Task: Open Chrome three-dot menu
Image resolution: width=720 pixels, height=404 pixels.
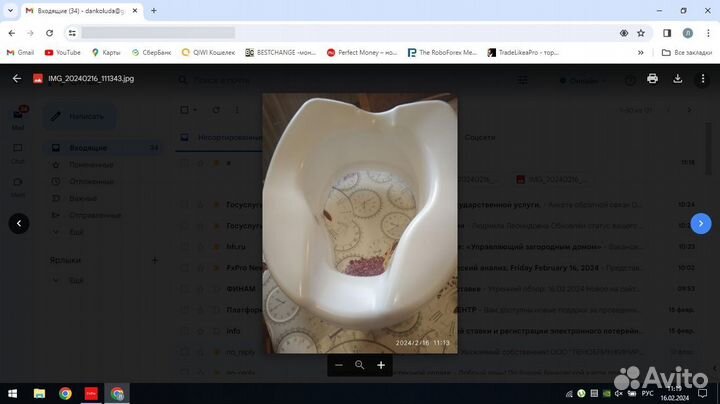Action: pos(708,33)
